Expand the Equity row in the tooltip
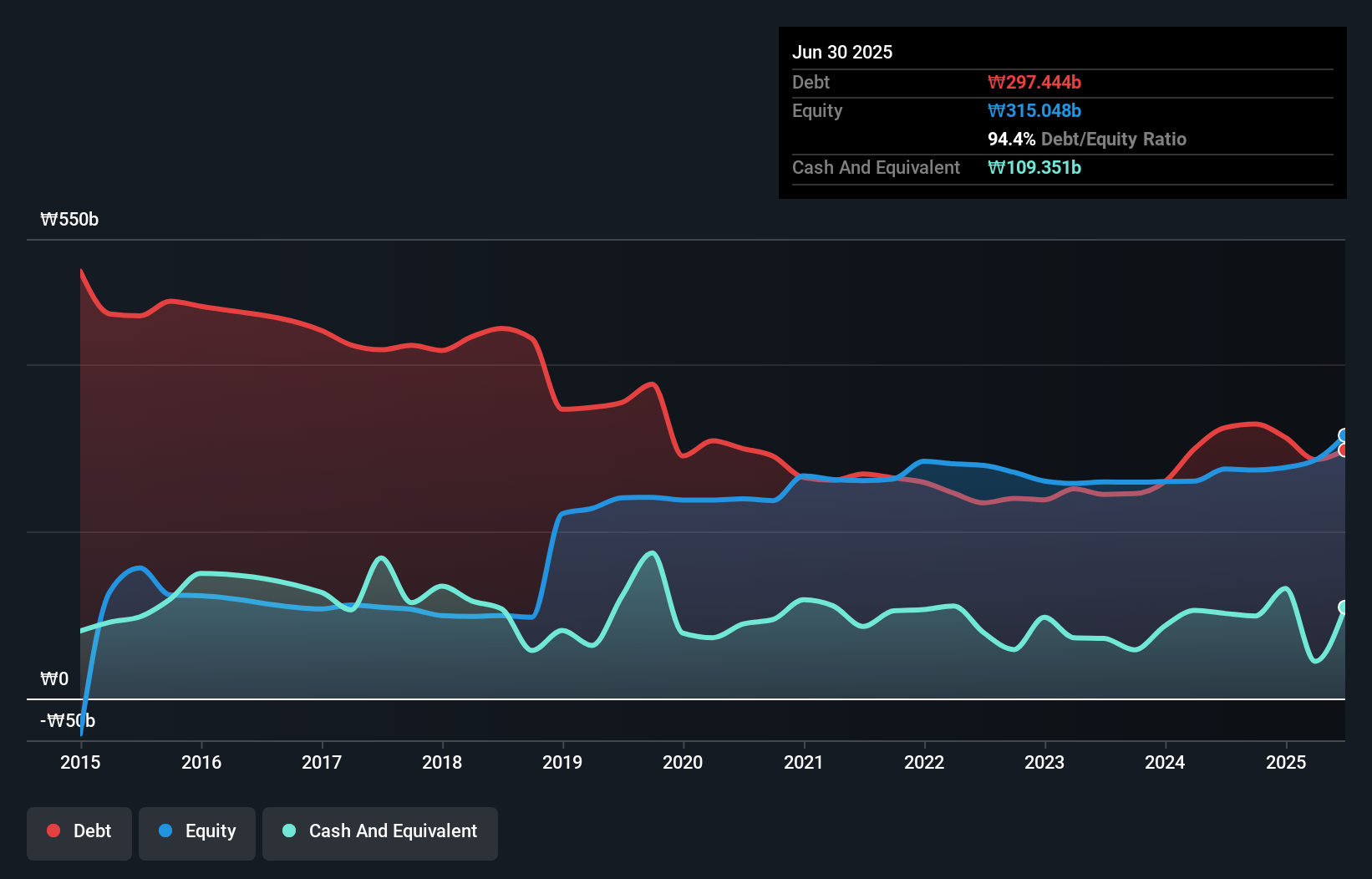 pos(817,110)
